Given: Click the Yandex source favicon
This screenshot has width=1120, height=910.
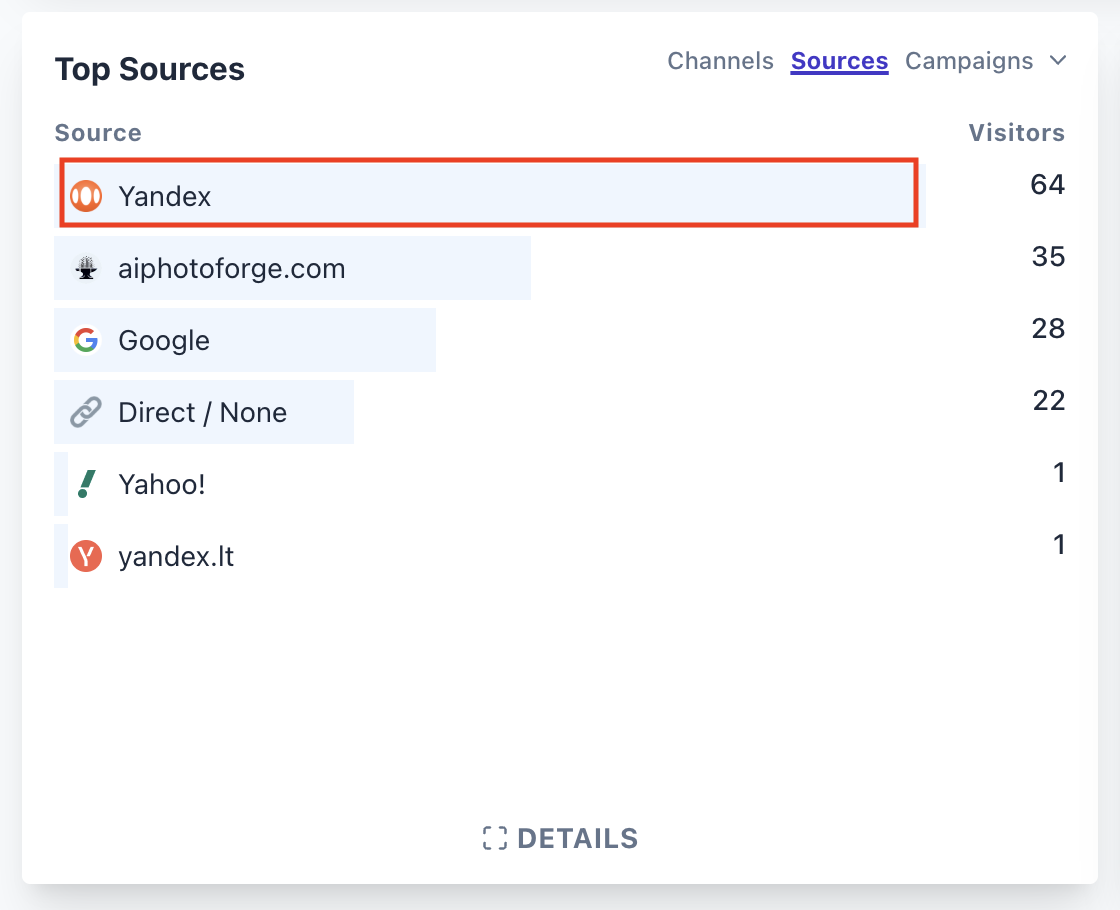Looking at the screenshot, I should pyautogui.click(x=86, y=196).
